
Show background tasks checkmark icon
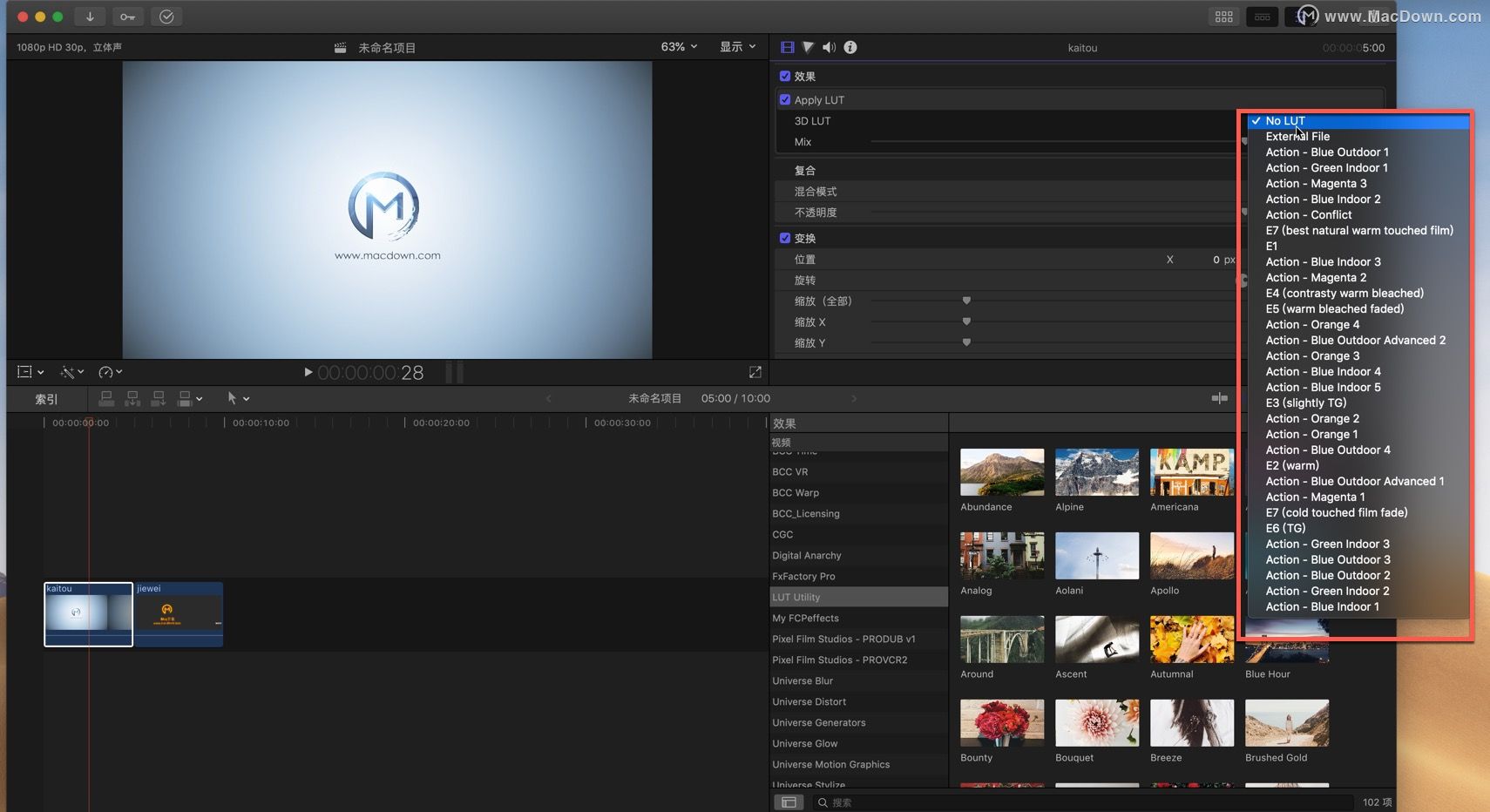pos(166,17)
